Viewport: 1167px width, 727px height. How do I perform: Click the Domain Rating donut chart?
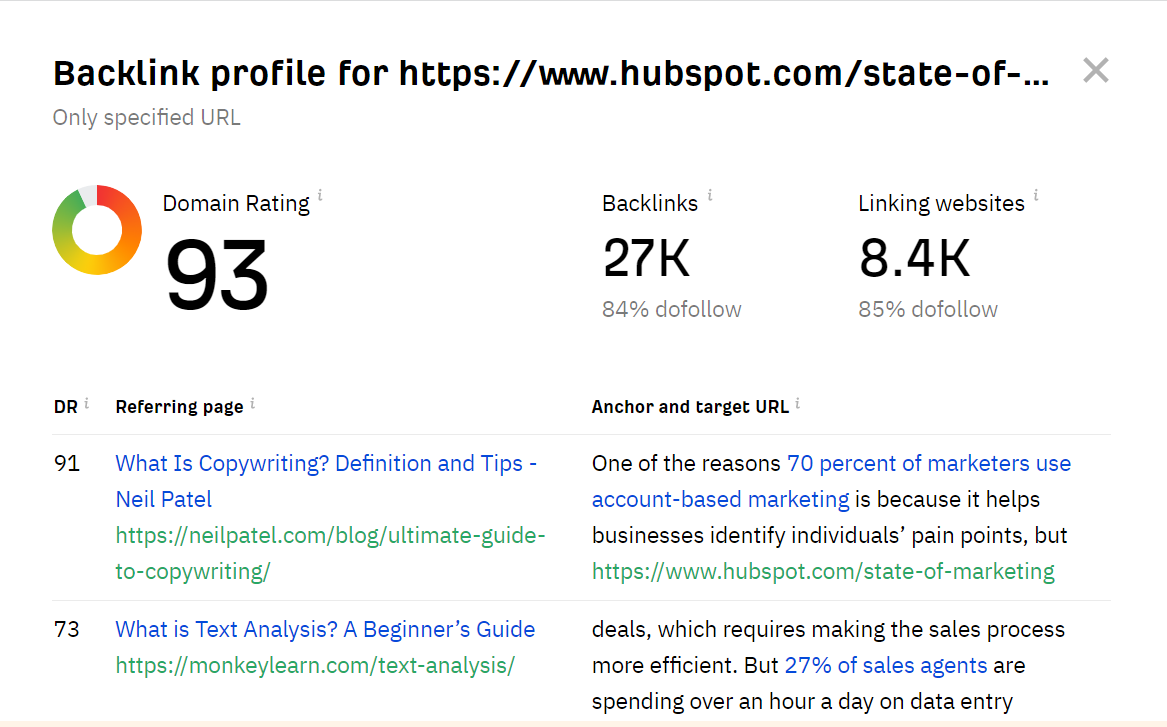tap(97, 230)
